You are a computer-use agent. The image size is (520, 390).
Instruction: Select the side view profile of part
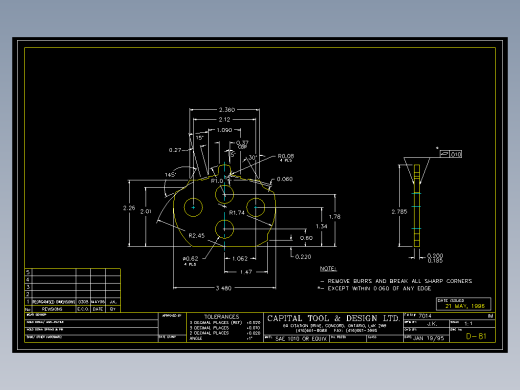[417, 205]
